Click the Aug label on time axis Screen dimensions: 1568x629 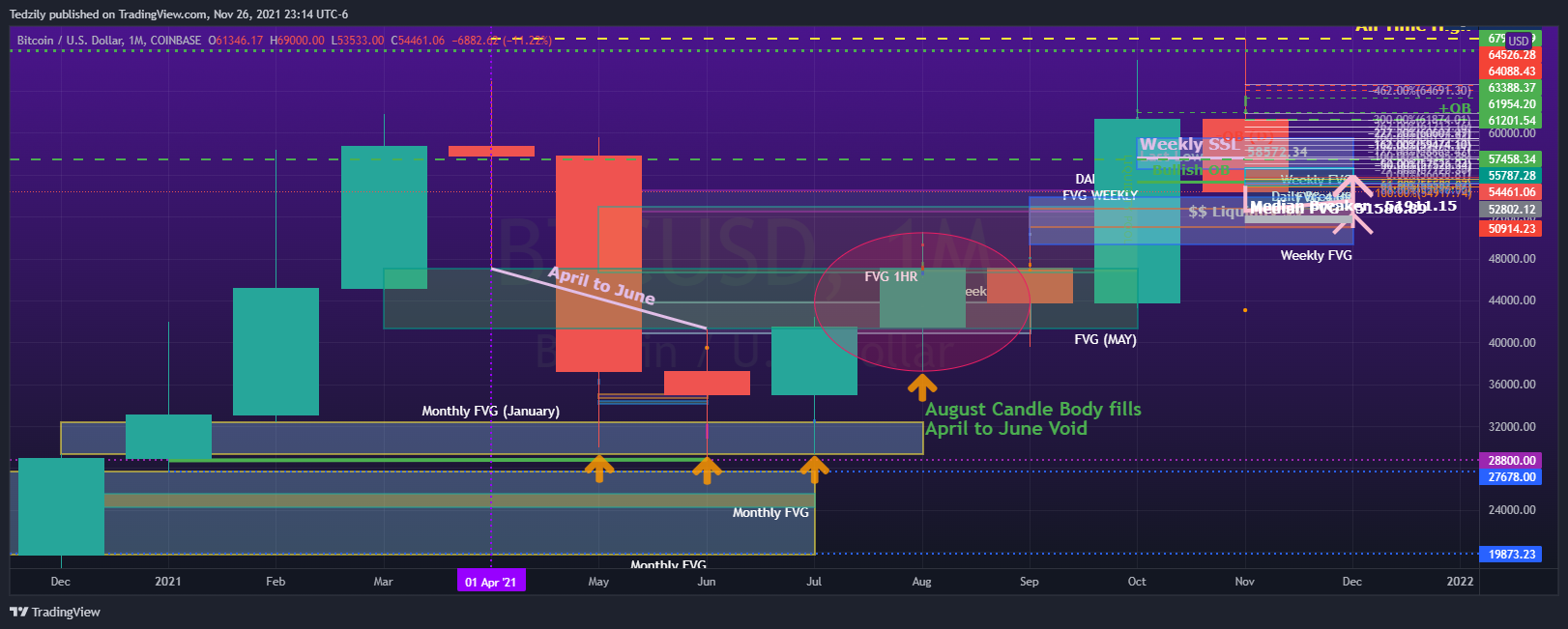point(921,582)
